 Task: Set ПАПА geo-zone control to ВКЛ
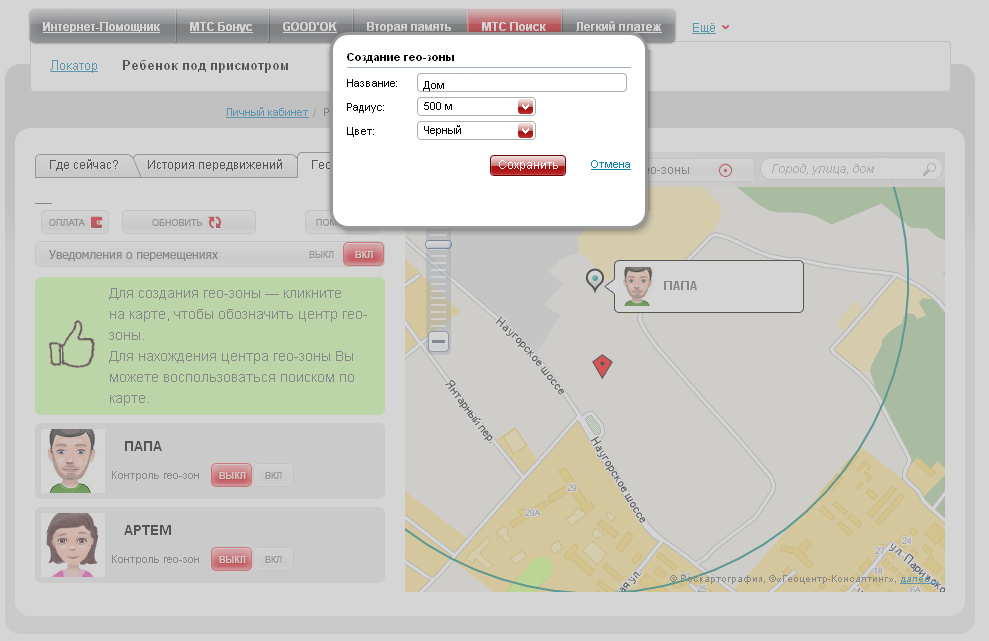click(273, 475)
